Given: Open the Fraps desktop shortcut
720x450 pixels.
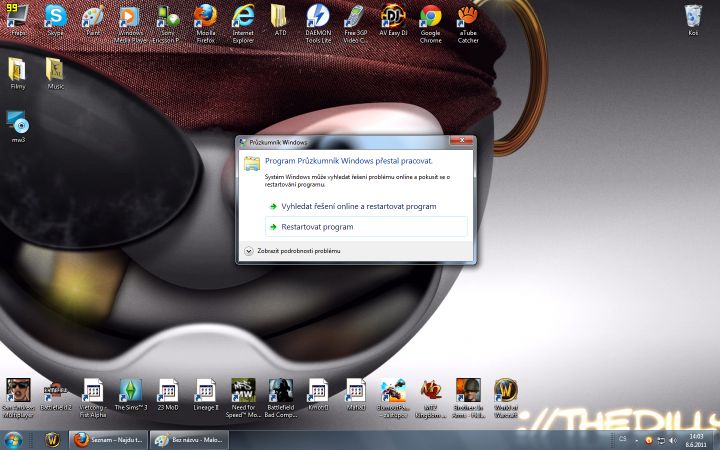Looking at the screenshot, I should pos(17,21).
